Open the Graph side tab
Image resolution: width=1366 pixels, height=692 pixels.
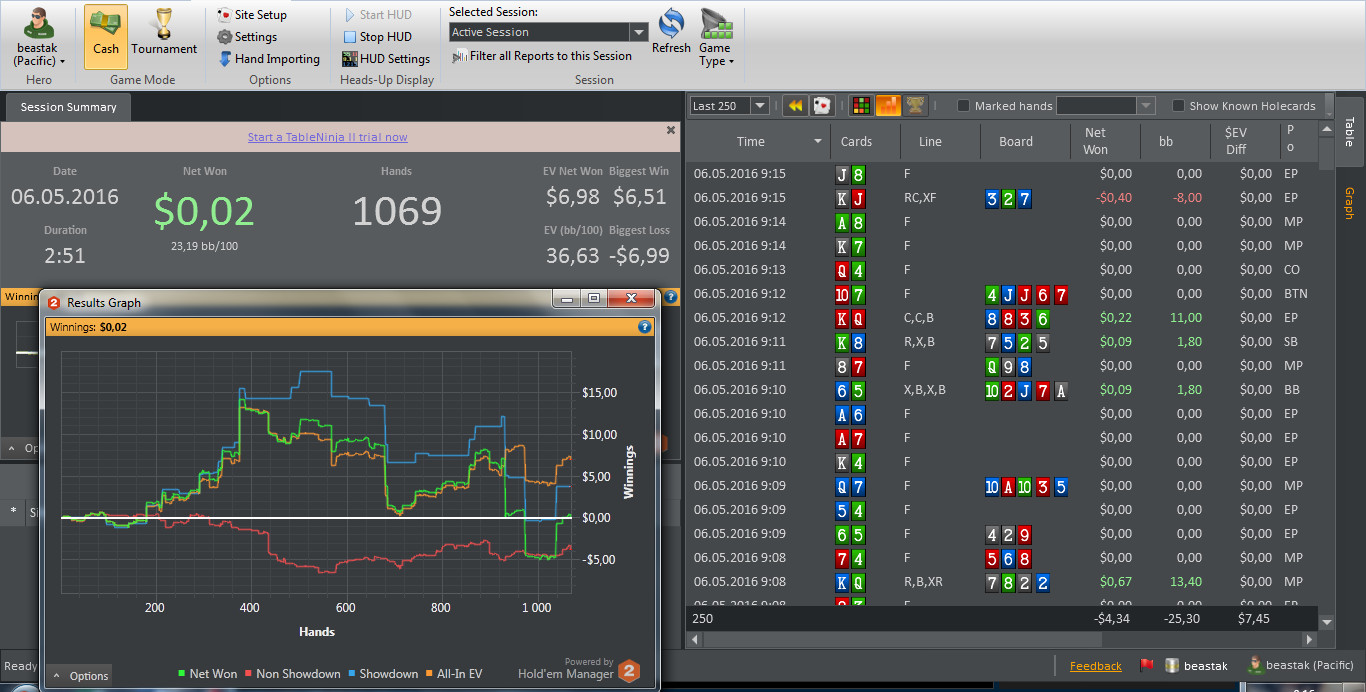pos(1349,203)
